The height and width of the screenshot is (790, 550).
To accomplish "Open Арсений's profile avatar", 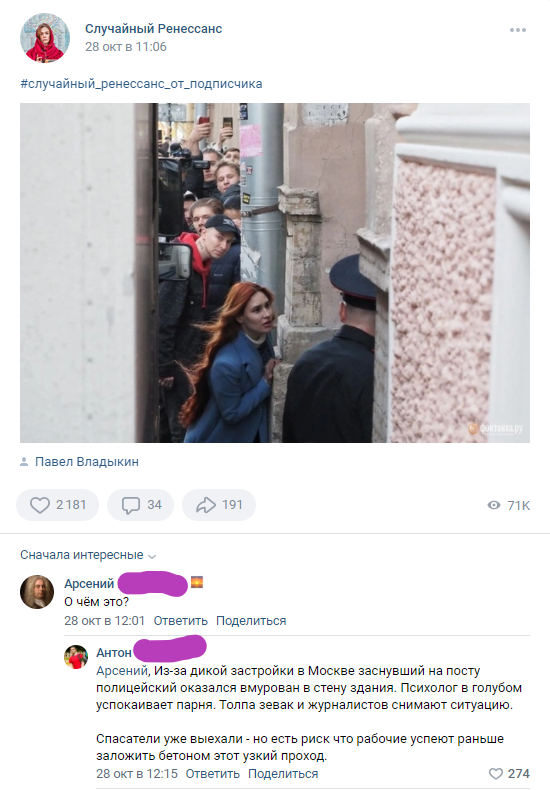I will tap(37, 591).
